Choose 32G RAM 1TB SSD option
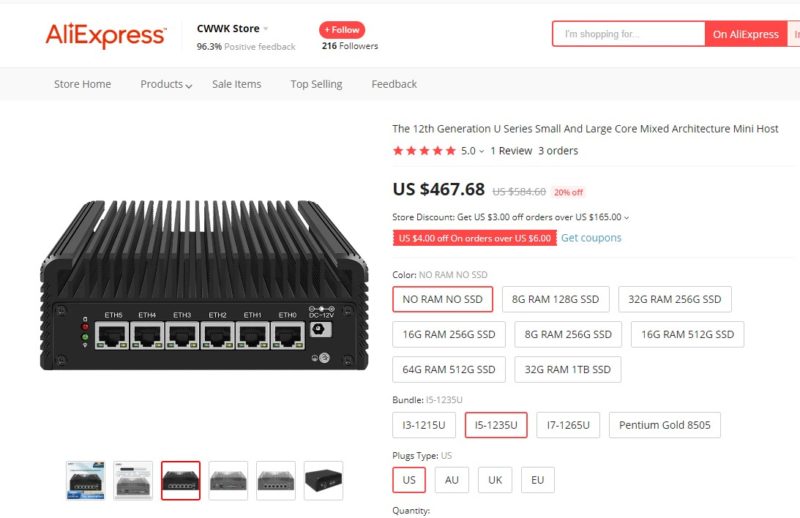This screenshot has height=518, width=800. tap(567, 369)
